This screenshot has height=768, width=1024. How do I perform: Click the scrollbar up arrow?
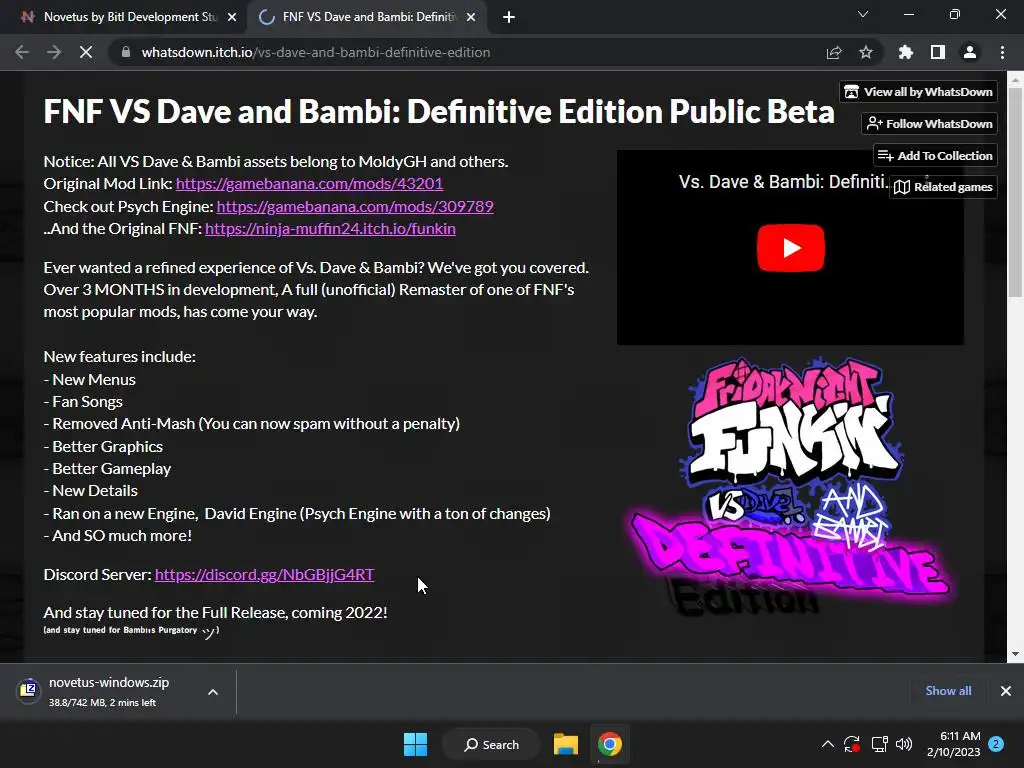click(1015, 80)
